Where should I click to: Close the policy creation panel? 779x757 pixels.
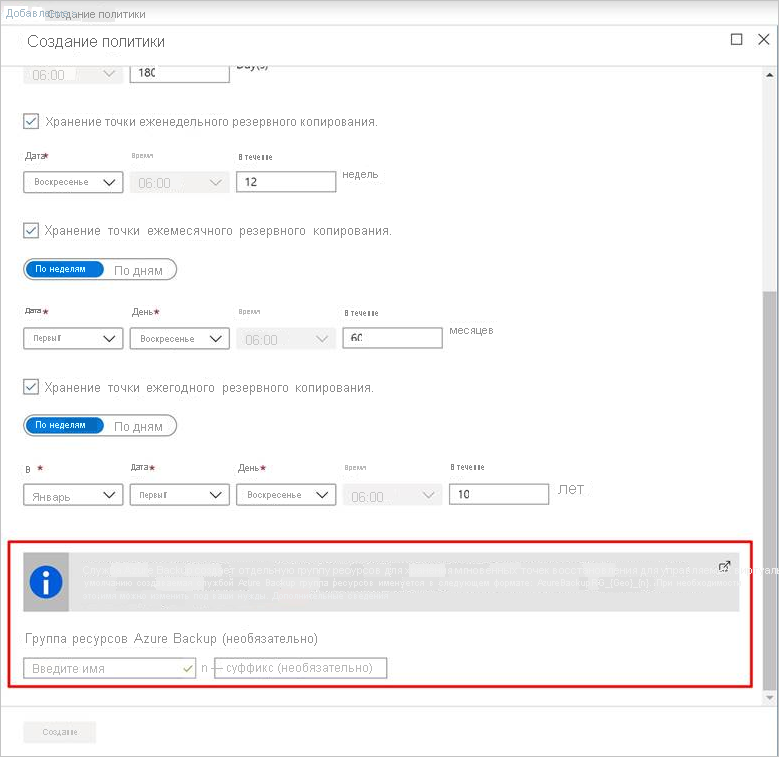[762, 40]
